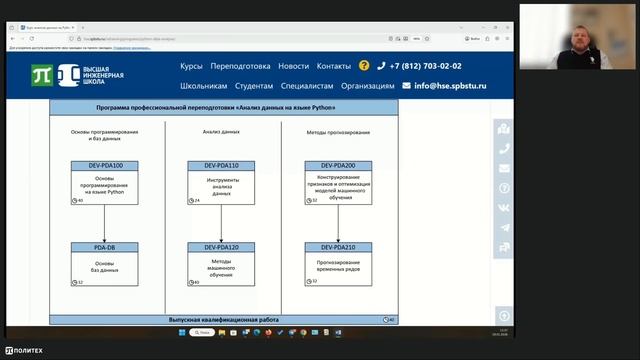Click the phone icon in side panel
The height and width of the screenshot is (360, 640).
tap(504, 149)
